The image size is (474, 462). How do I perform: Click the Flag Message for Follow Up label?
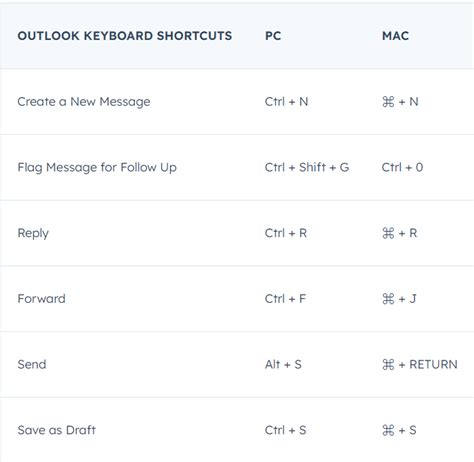[x=97, y=167]
